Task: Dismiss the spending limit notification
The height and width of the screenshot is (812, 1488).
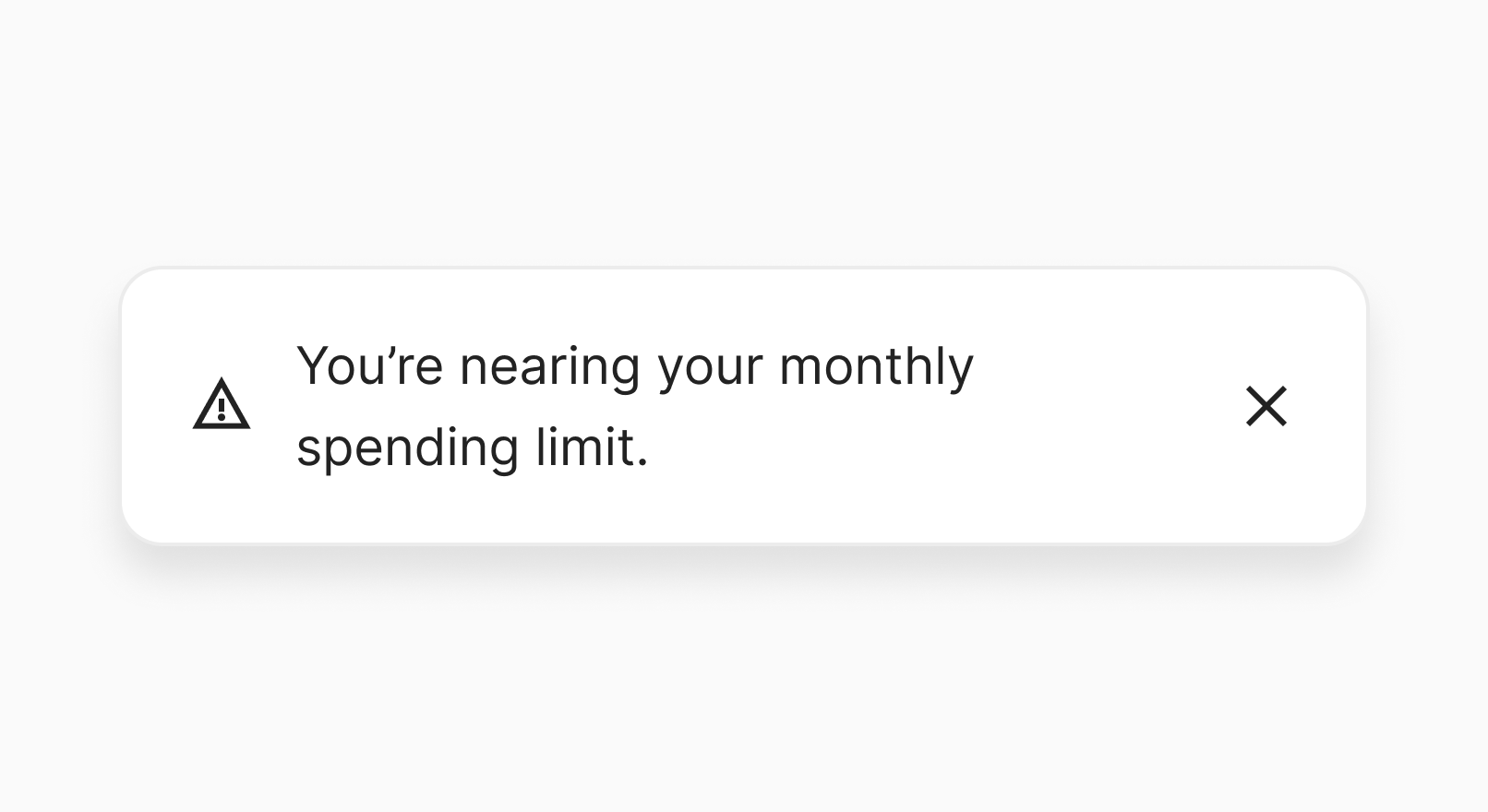Action: click(1266, 406)
